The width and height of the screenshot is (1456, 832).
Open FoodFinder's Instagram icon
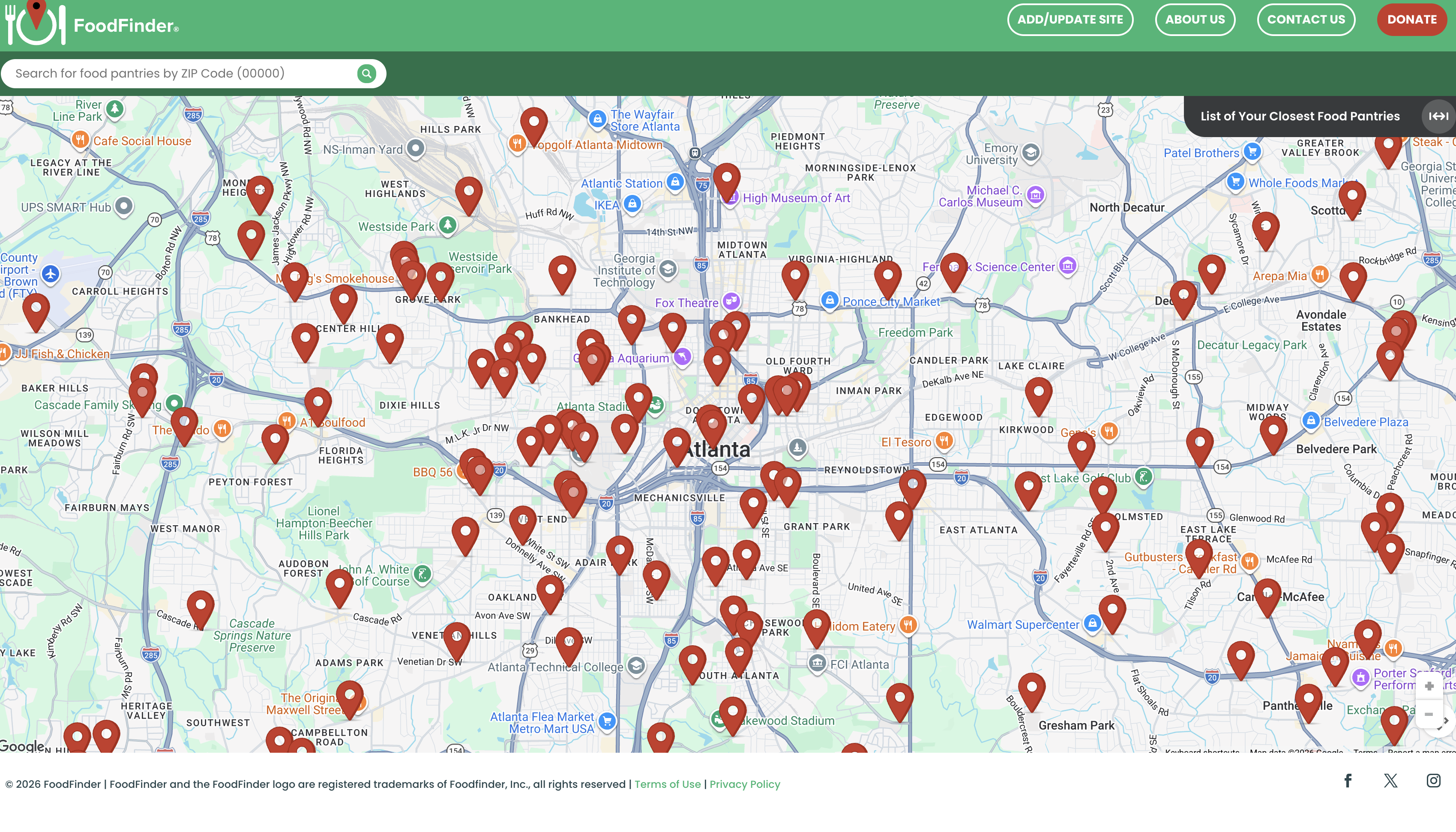pos(1434,781)
